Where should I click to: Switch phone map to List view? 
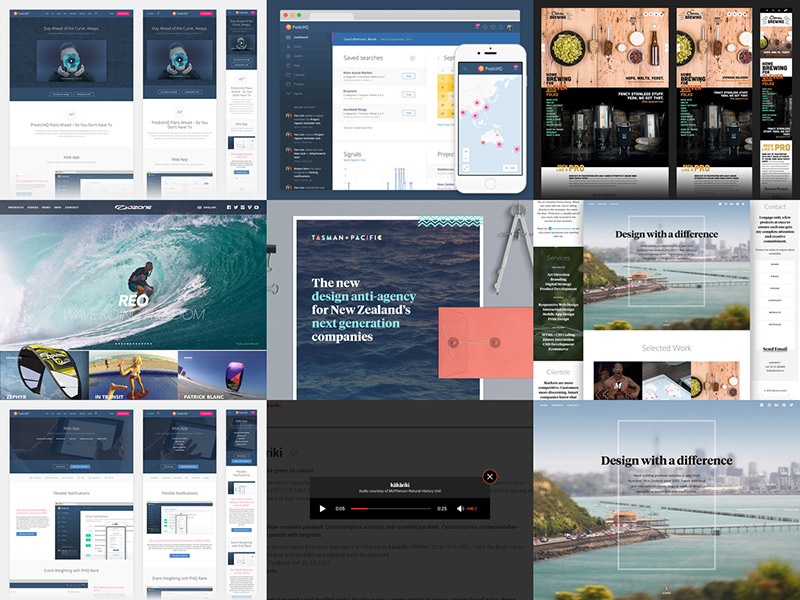510,168
